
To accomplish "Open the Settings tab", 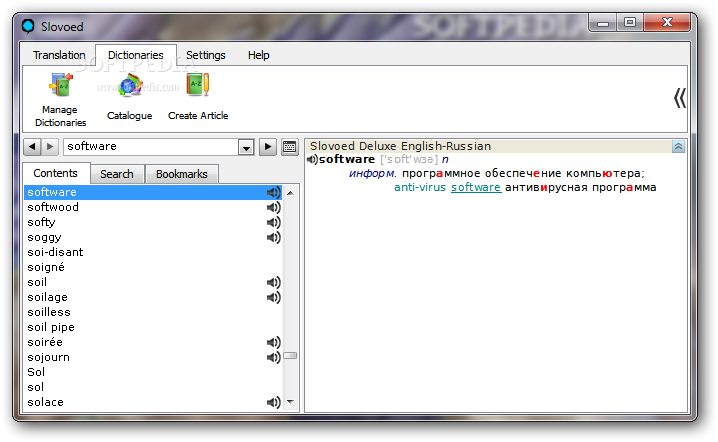I will 206,55.
